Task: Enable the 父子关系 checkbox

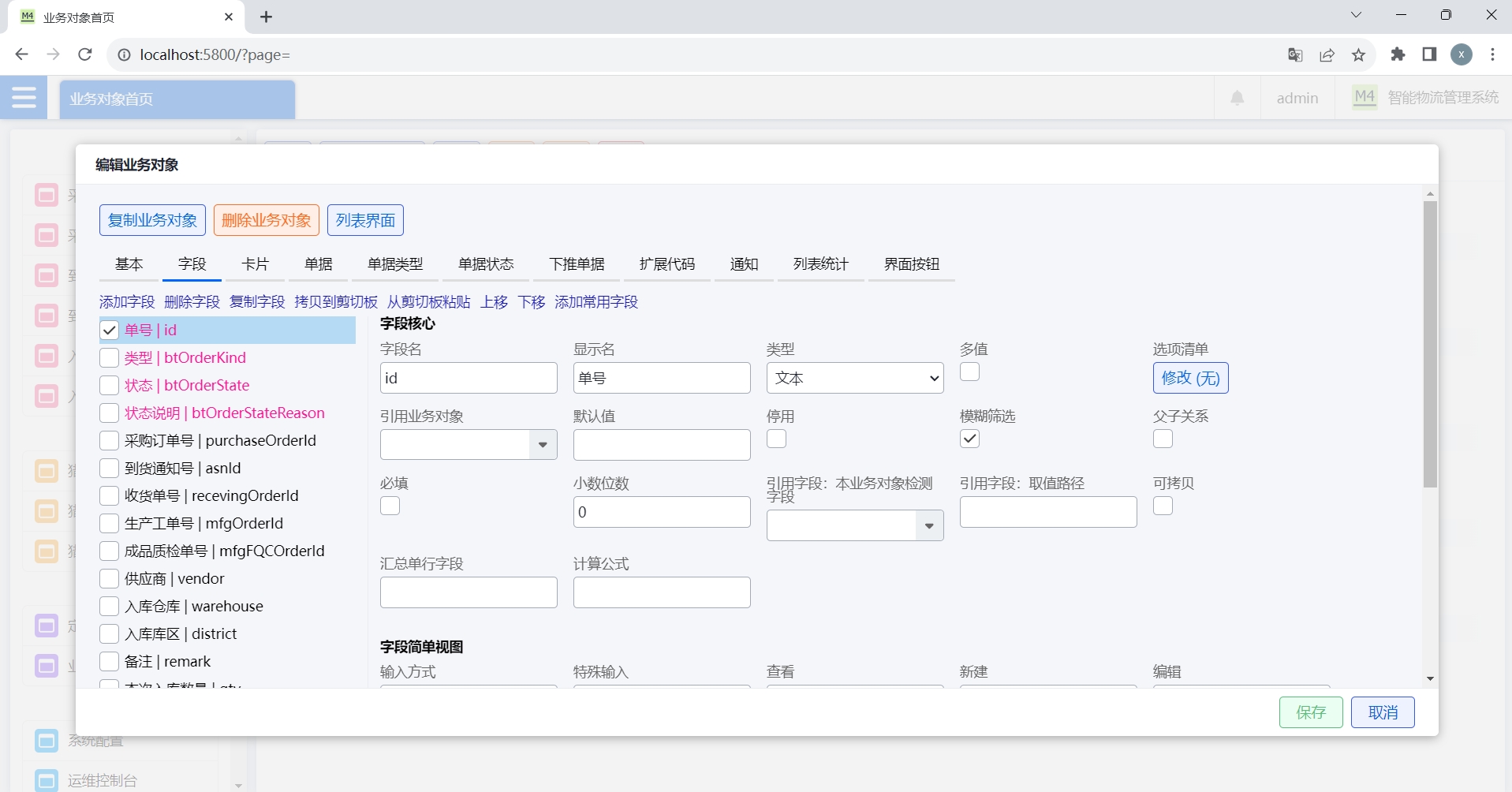Action: [1163, 439]
